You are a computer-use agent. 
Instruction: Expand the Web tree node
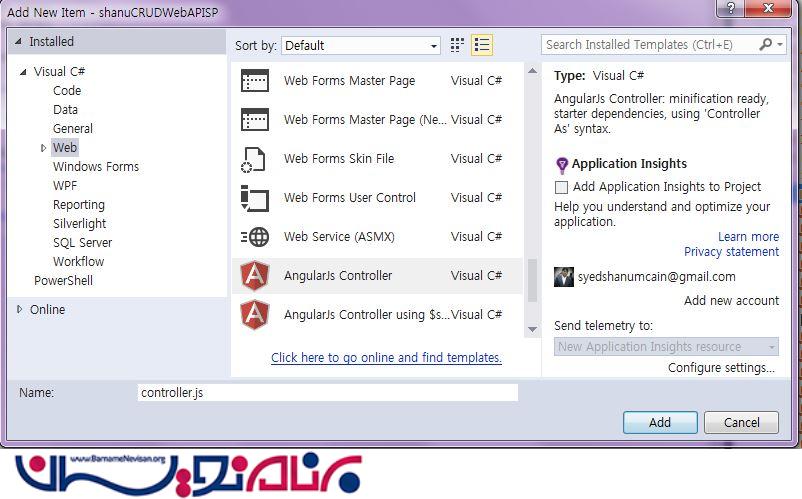coord(44,148)
